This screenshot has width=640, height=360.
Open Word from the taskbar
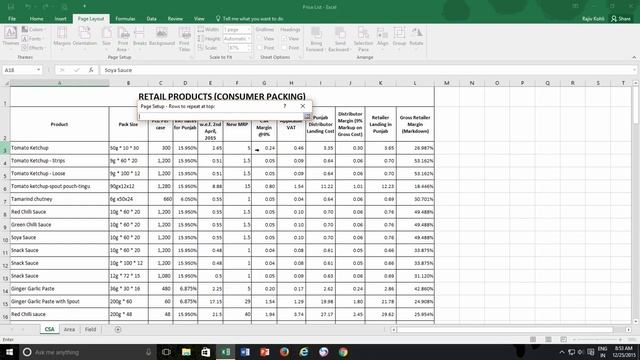tap(245, 352)
